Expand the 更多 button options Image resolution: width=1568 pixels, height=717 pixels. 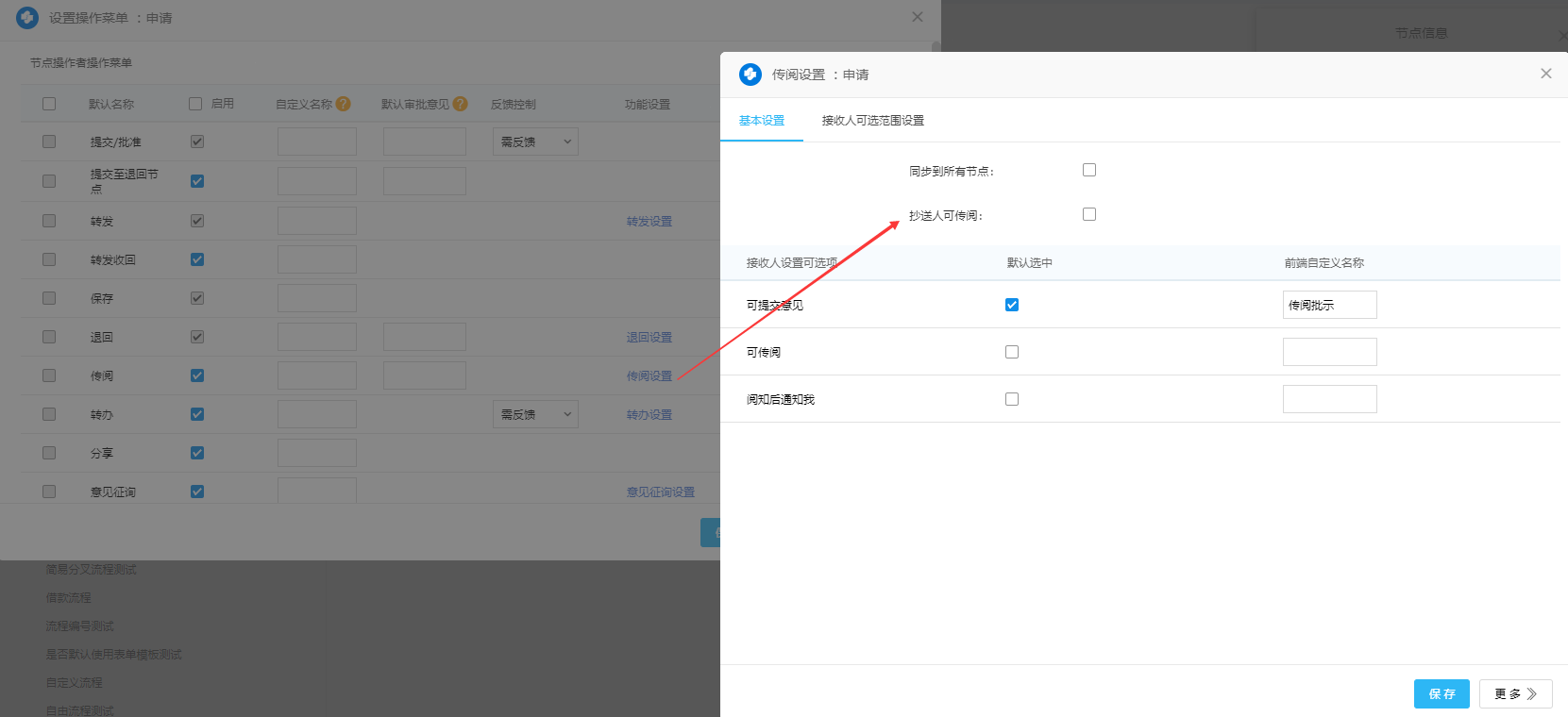(x=1515, y=693)
